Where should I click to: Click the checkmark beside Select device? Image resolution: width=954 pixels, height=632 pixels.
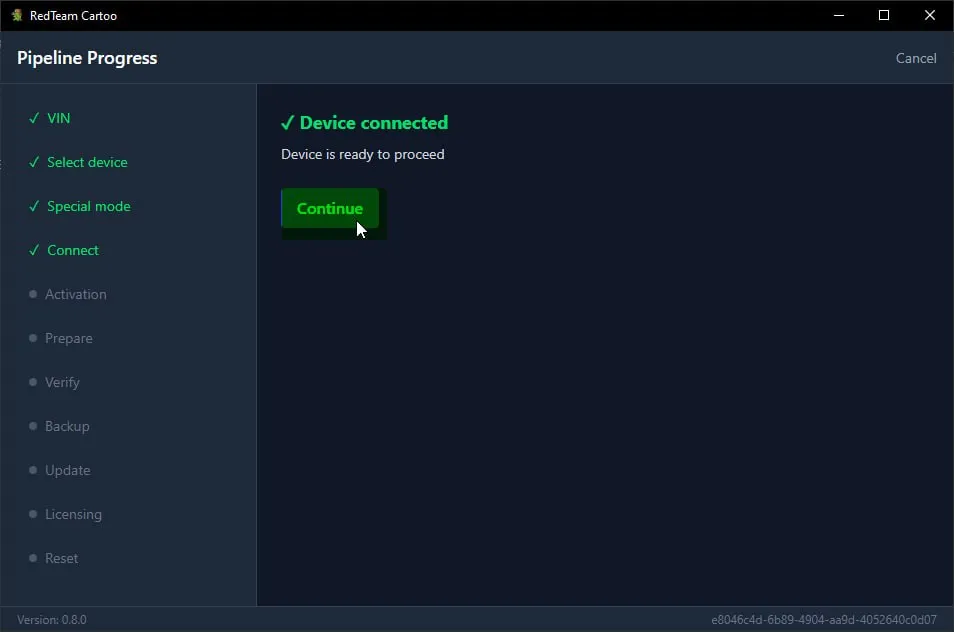(34, 162)
